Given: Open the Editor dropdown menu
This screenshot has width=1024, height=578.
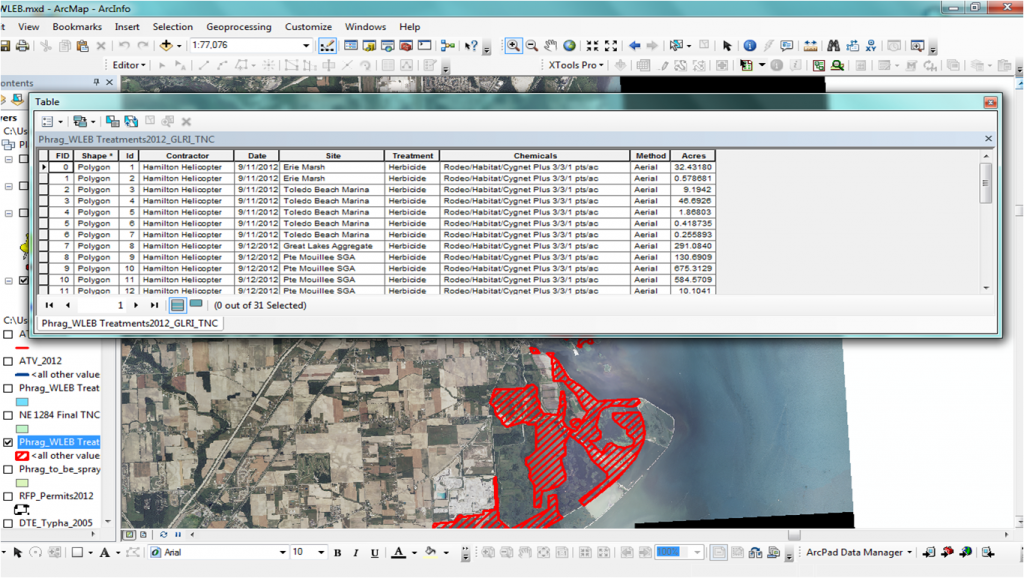Looking at the screenshot, I should tap(129, 65).
